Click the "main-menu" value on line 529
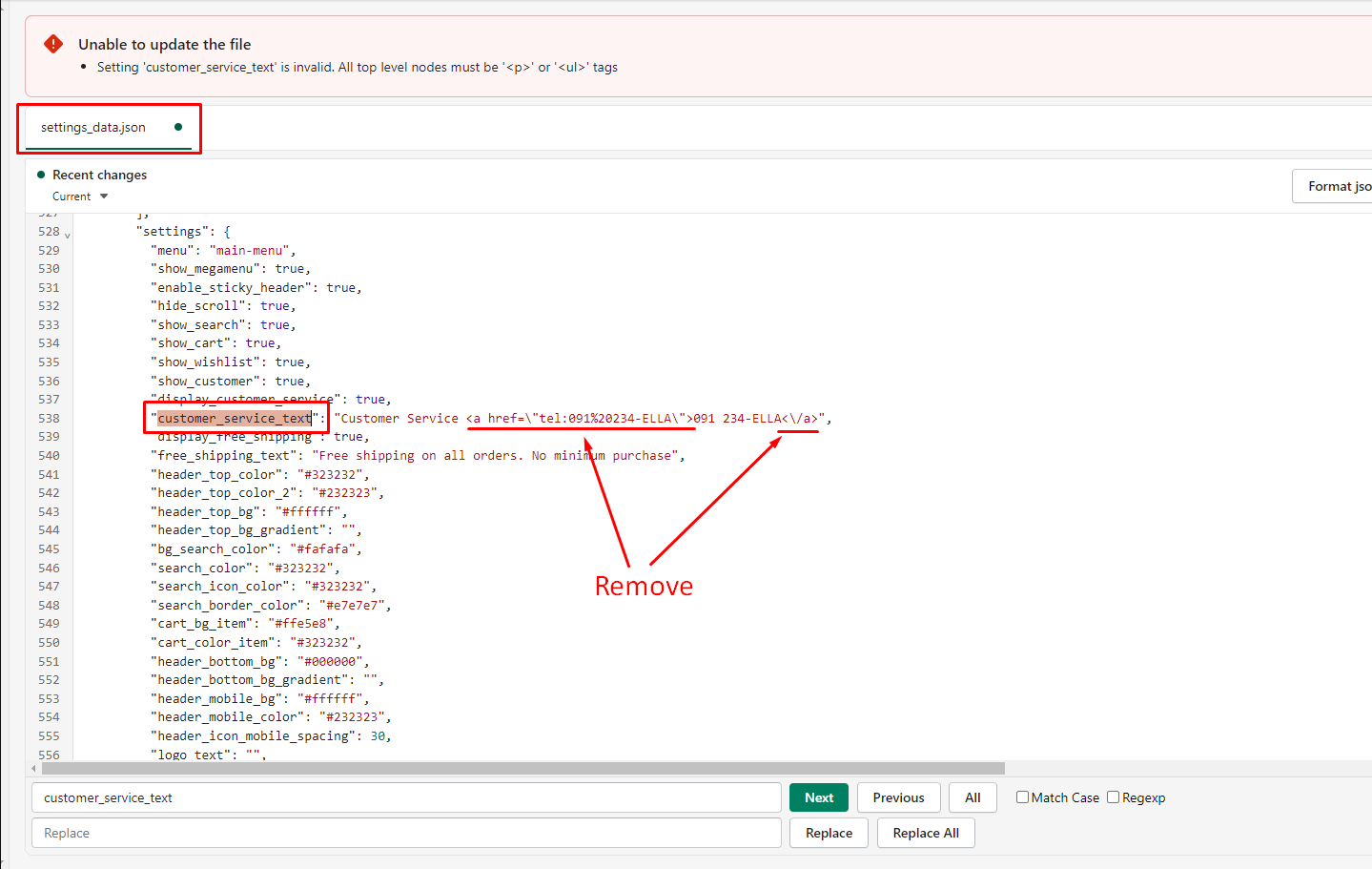This screenshot has height=869, width=1372. point(249,250)
